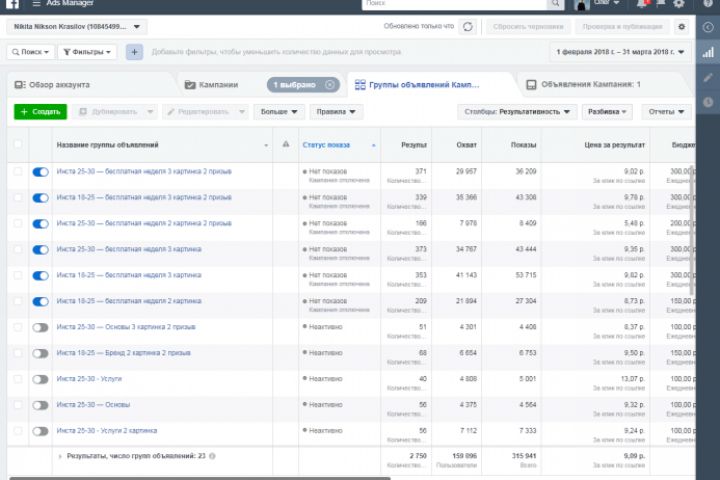Enable the 'Инста 25-30 - Услуги 2 картинка' toggle
Viewport: 720px width, 480px height.
pyautogui.click(x=40, y=431)
